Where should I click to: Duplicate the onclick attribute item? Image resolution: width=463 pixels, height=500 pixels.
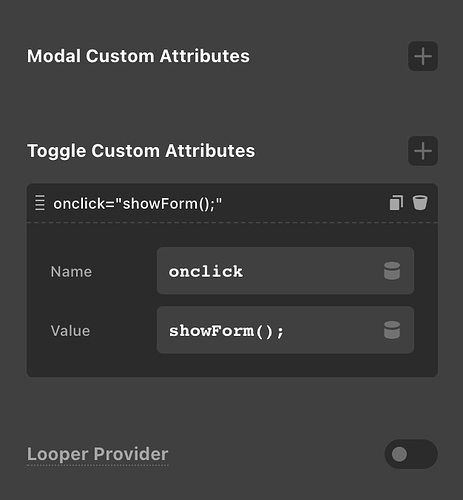pos(396,203)
